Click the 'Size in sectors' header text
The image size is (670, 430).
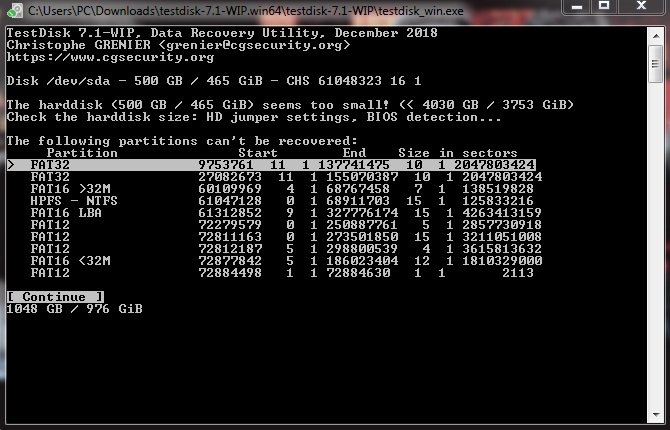pos(458,153)
